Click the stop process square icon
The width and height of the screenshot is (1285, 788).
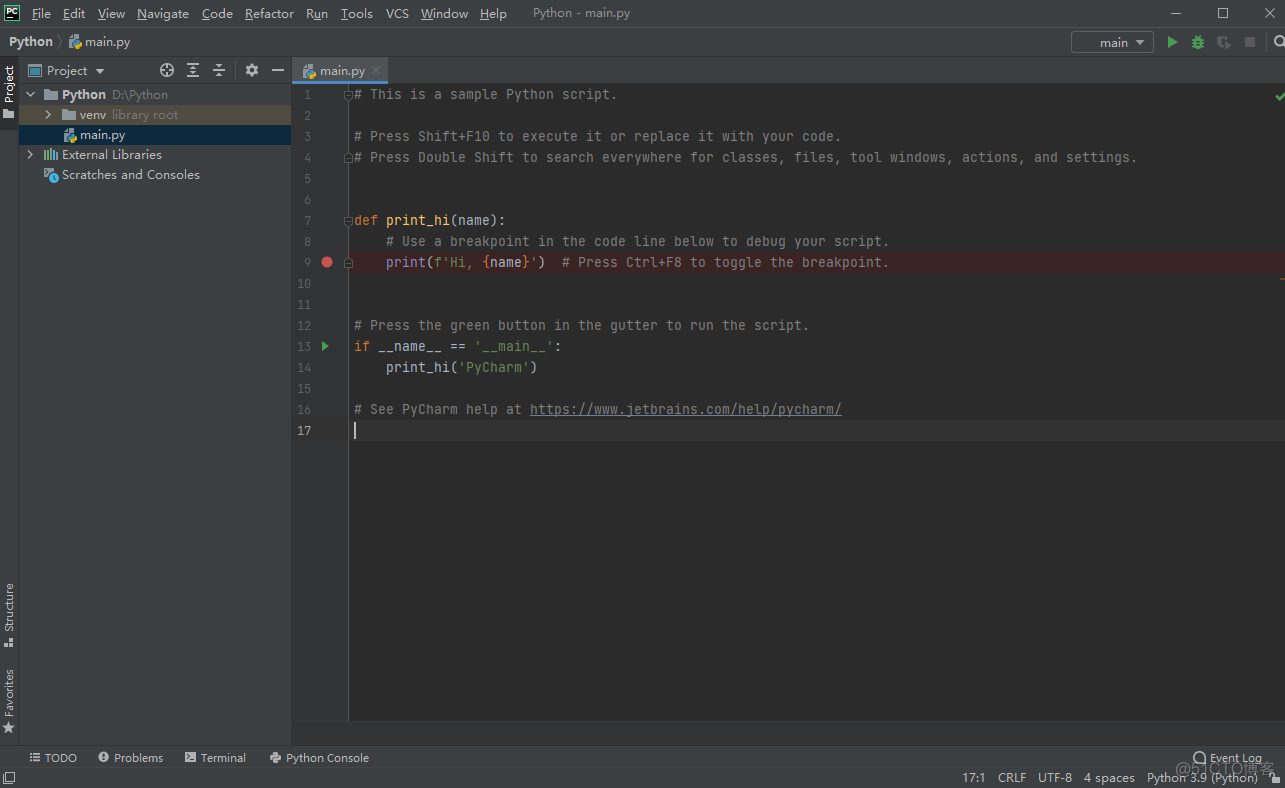click(x=1250, y=42)
